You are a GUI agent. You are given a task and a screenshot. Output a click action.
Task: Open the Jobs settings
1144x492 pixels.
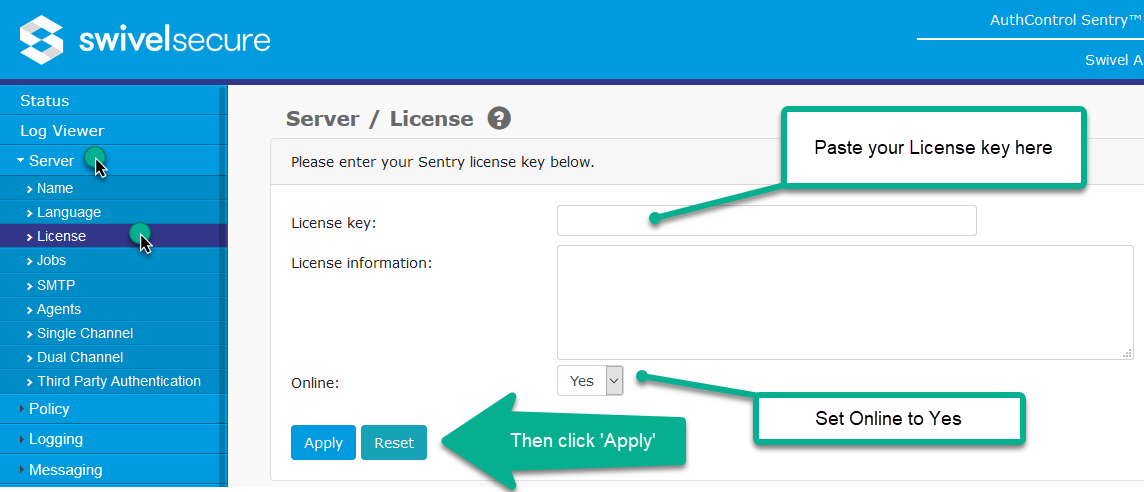[51, 260]
